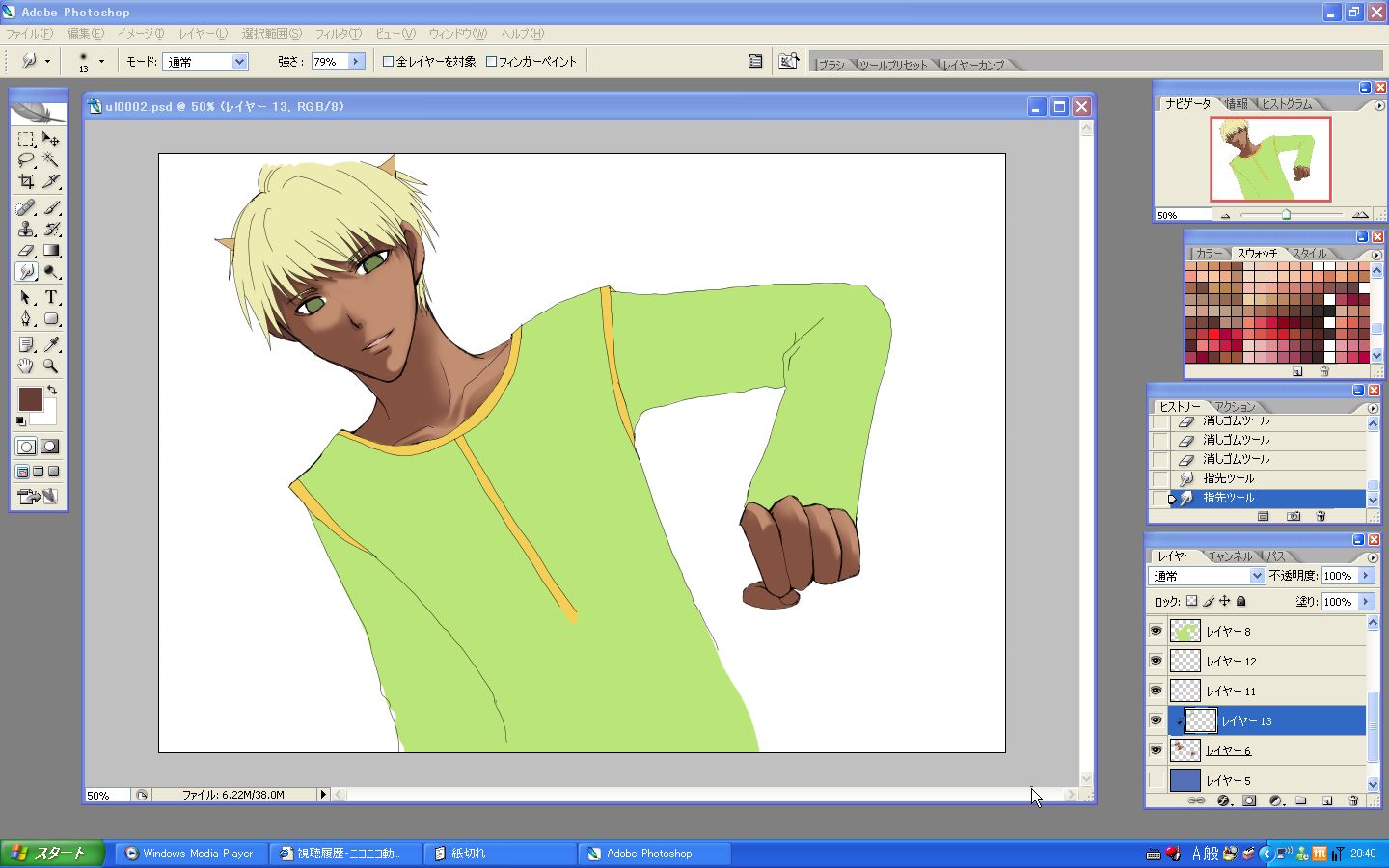Image resolution: width=1389 pixels, height=868 pixels.
Task: Click the Windows スタート button
Action: pyautogui.click(x=52, y=854)
